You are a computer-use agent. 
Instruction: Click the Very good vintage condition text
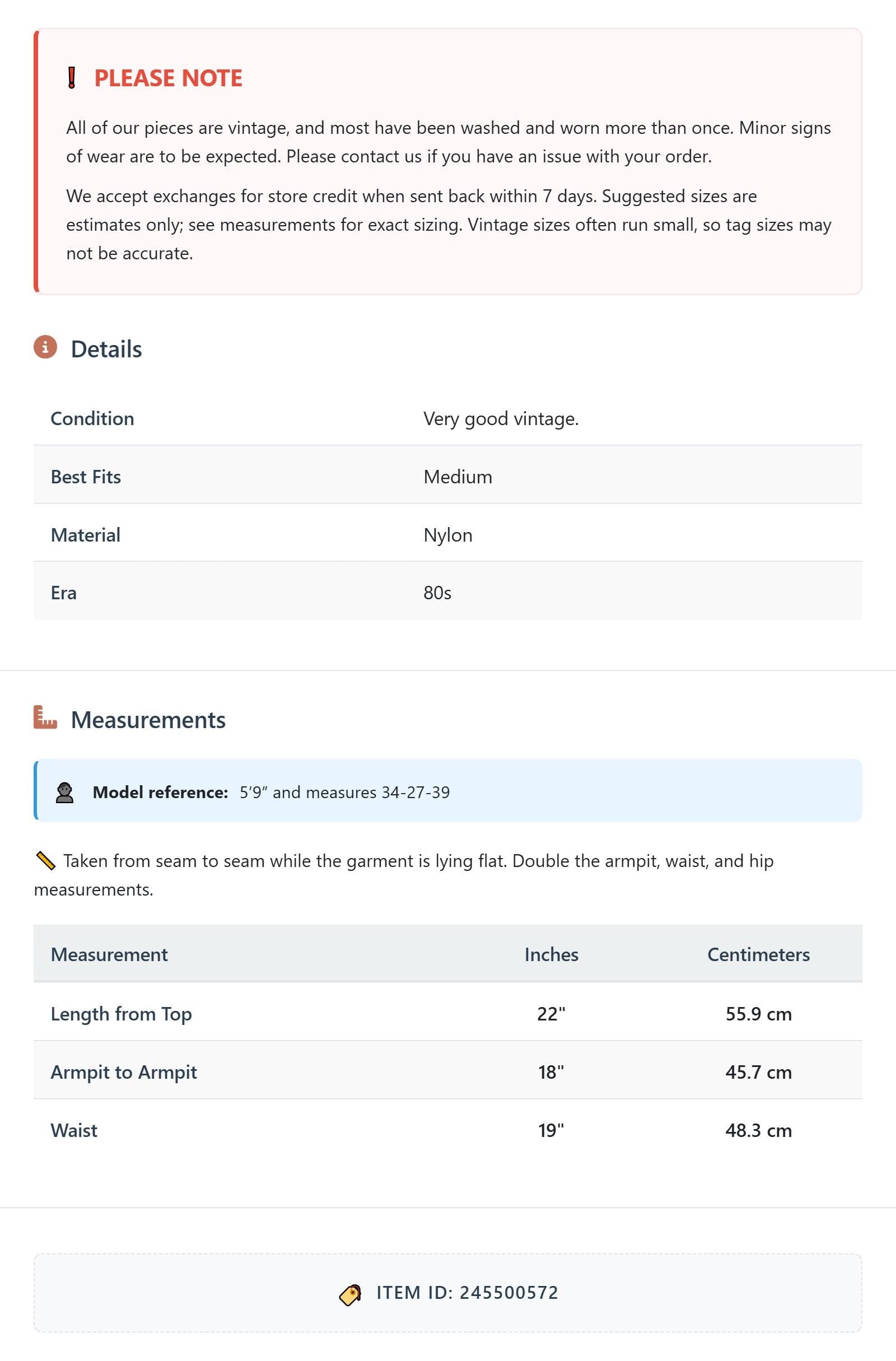point(501,419)
